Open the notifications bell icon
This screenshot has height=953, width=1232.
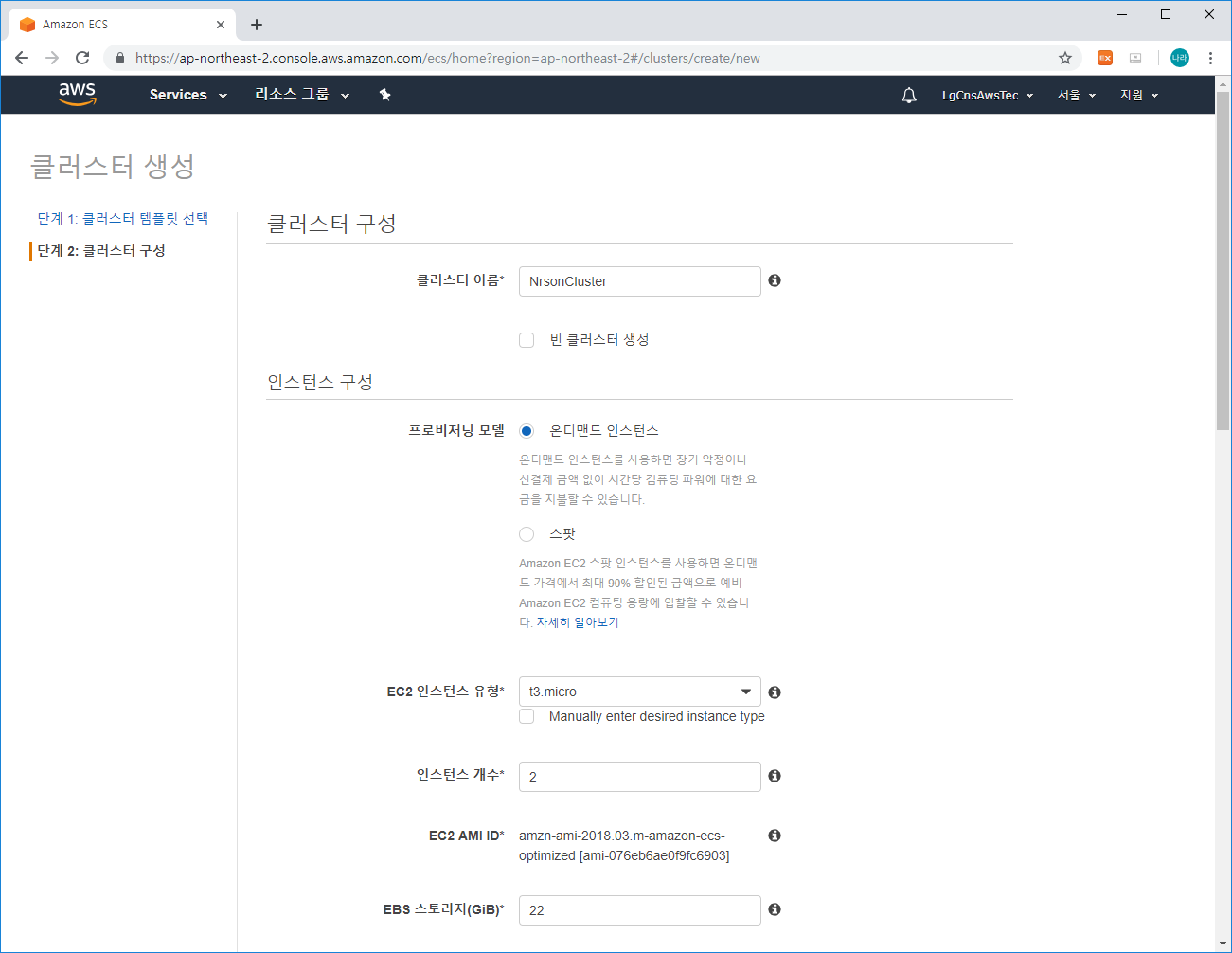pyautogui.click(x=909, y=95)
